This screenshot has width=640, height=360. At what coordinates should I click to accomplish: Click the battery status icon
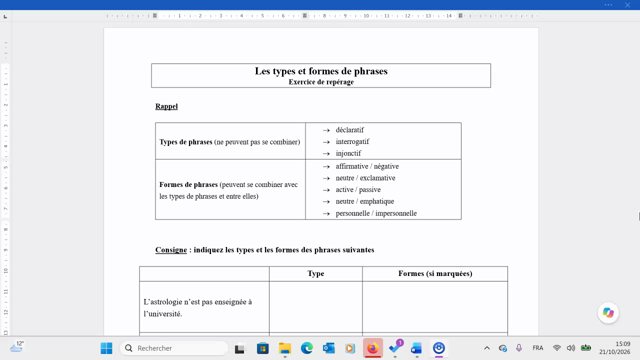point(586,348)
